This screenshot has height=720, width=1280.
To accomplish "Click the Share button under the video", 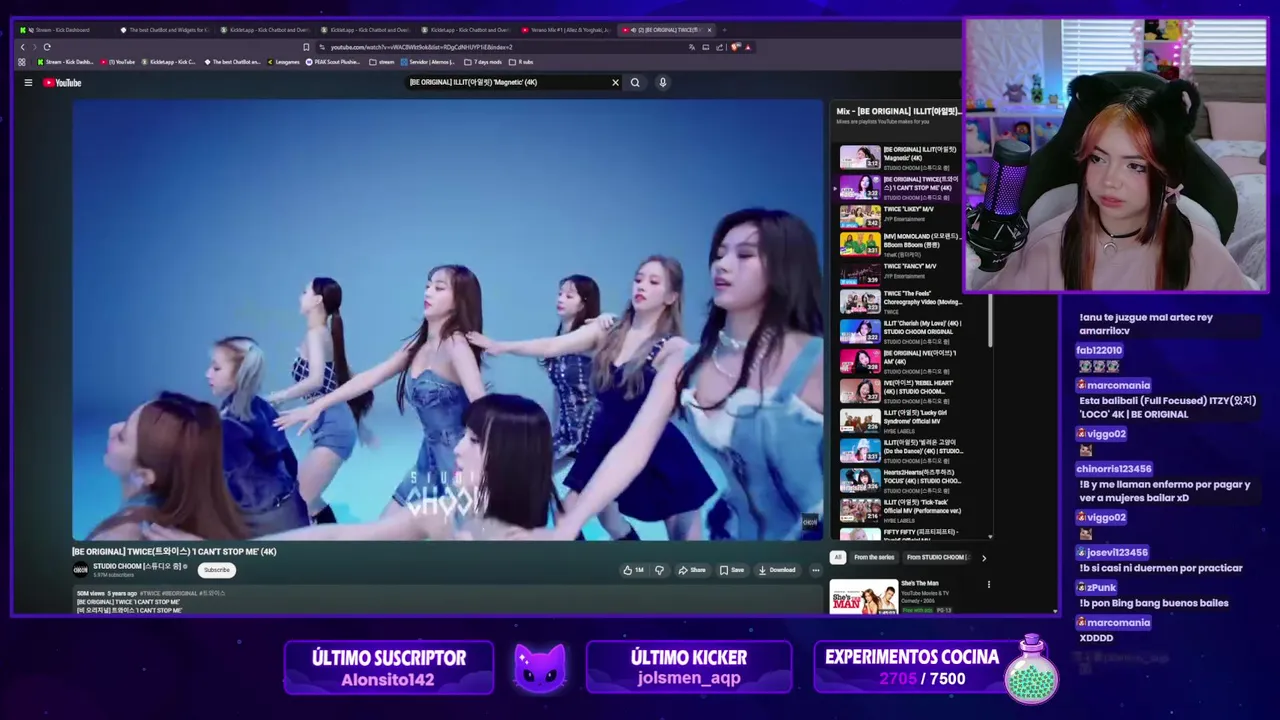I will click(692, 570).
